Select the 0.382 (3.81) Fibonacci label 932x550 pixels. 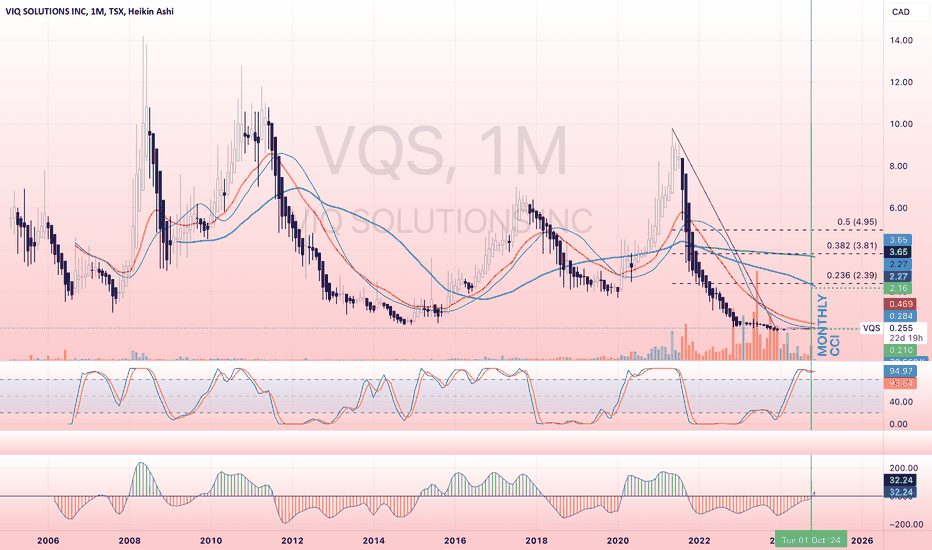(x=852, y=245)
